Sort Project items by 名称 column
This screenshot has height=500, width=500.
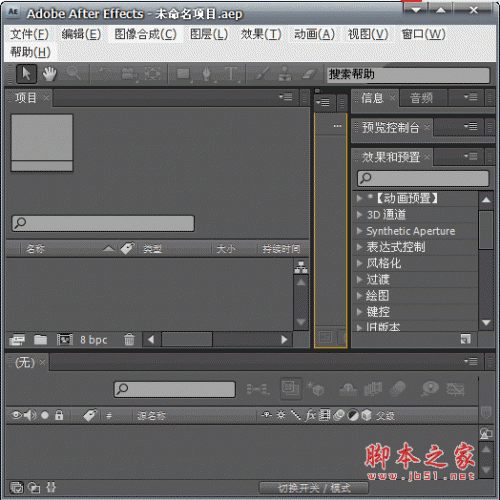tap(35, 249)
